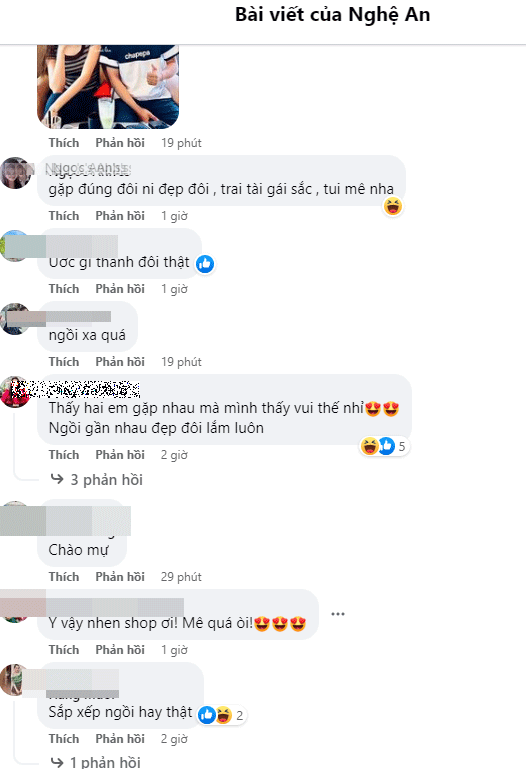Reply to 'Chào mự' comment via Phản hồi

point(120,577)
